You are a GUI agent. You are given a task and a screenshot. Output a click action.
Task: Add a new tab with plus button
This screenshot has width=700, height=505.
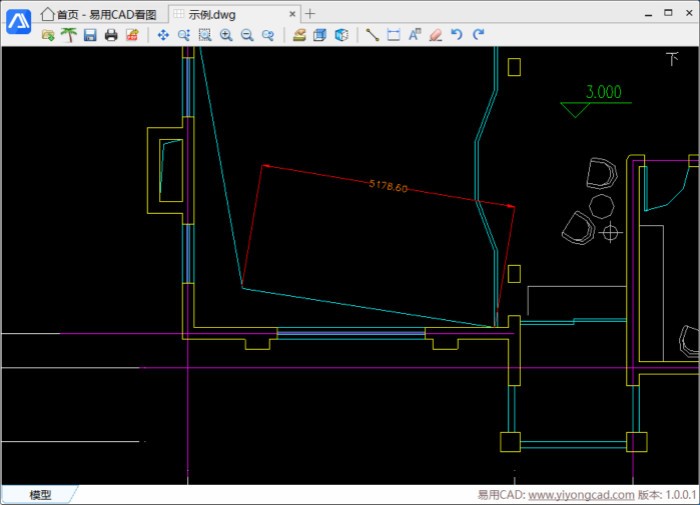[310, 14]
